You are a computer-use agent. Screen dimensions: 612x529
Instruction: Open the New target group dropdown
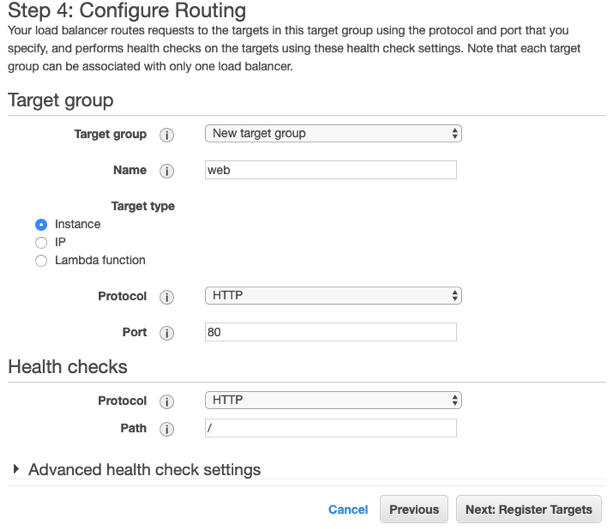333,134
